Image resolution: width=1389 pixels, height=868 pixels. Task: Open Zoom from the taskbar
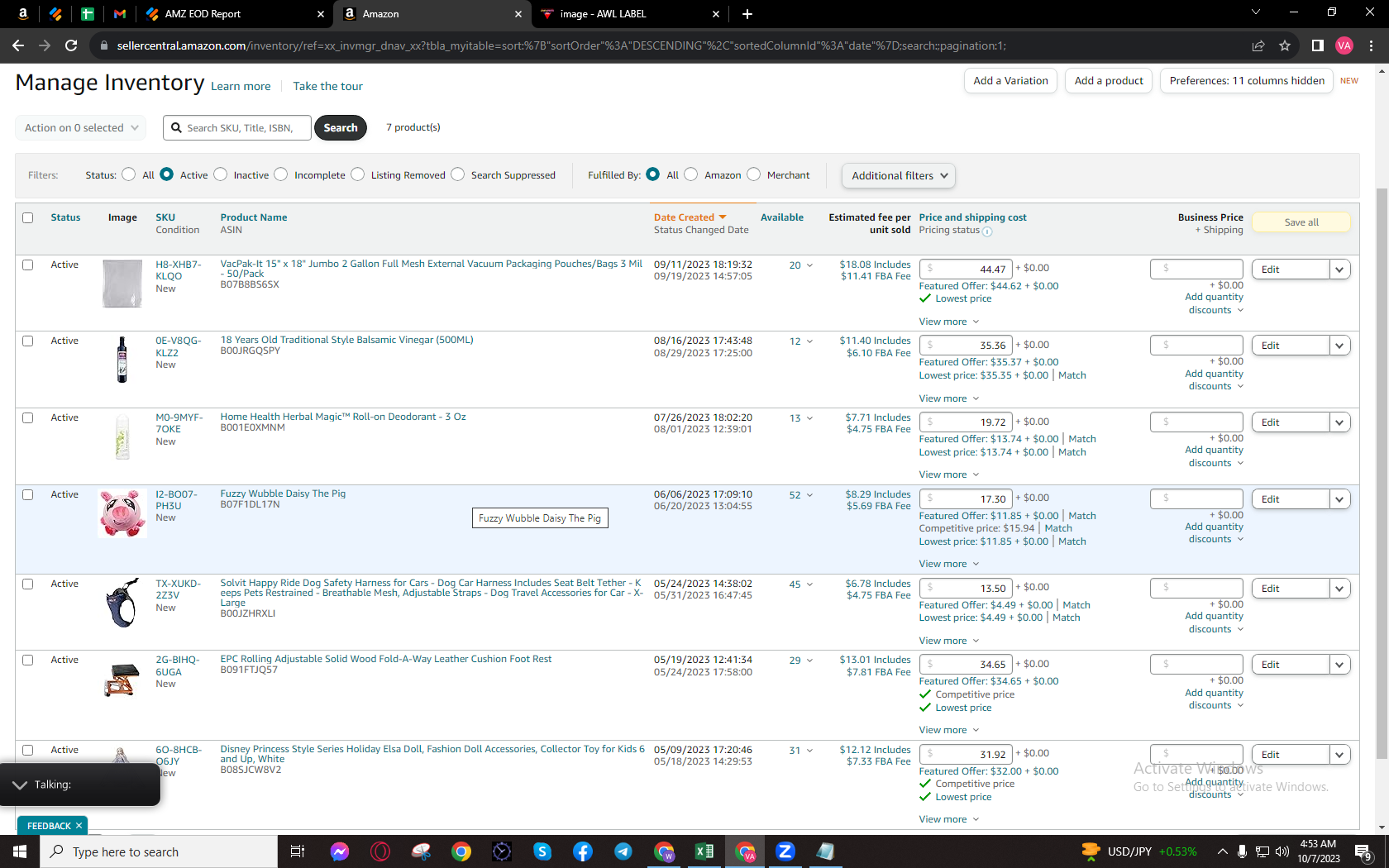[x=785, y=851]
